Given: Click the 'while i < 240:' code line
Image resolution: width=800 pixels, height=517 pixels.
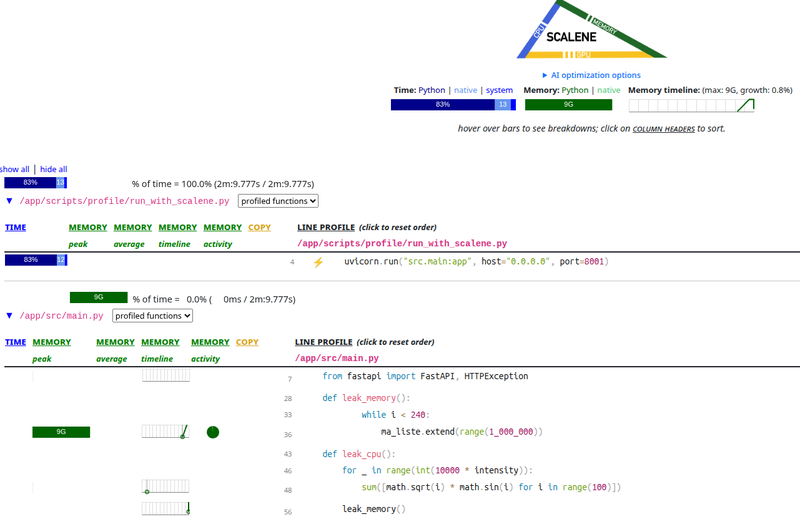Looking at the screenshot, I should (395, 415).
